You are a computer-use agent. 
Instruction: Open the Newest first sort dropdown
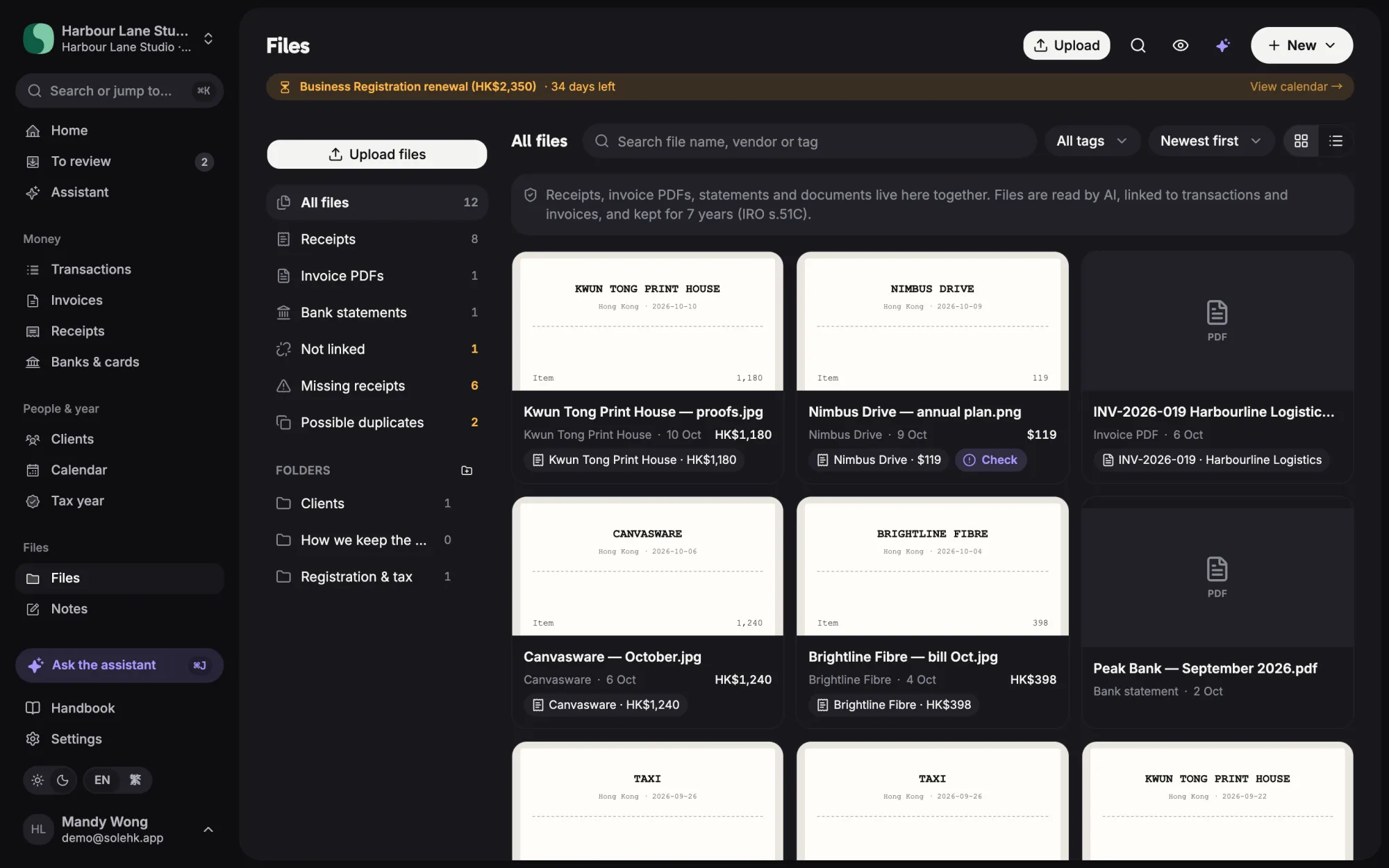point(1211,141)
